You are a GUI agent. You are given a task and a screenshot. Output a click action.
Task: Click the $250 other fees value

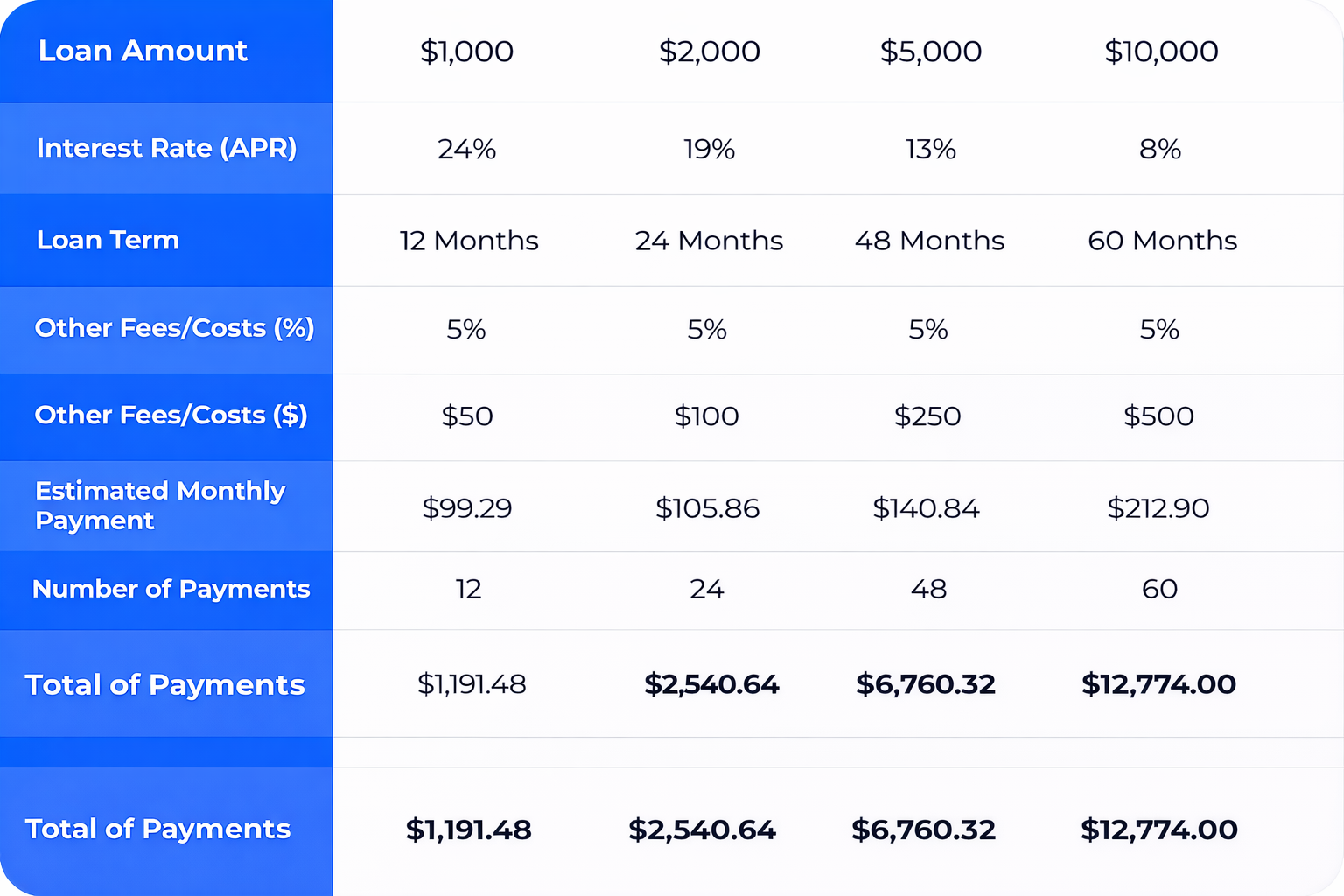(x=927, y=416)
